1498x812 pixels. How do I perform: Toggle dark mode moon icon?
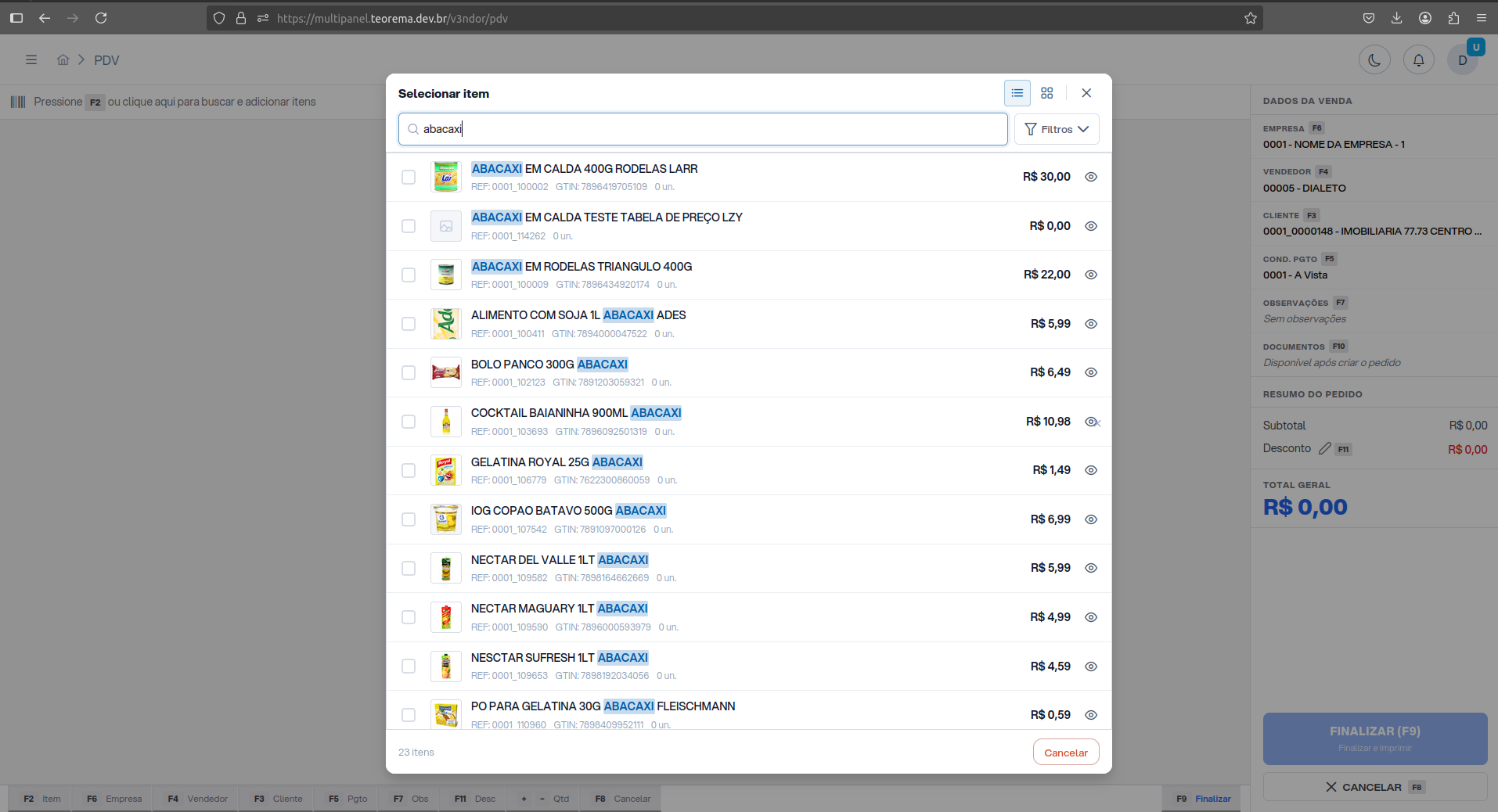1374,60
